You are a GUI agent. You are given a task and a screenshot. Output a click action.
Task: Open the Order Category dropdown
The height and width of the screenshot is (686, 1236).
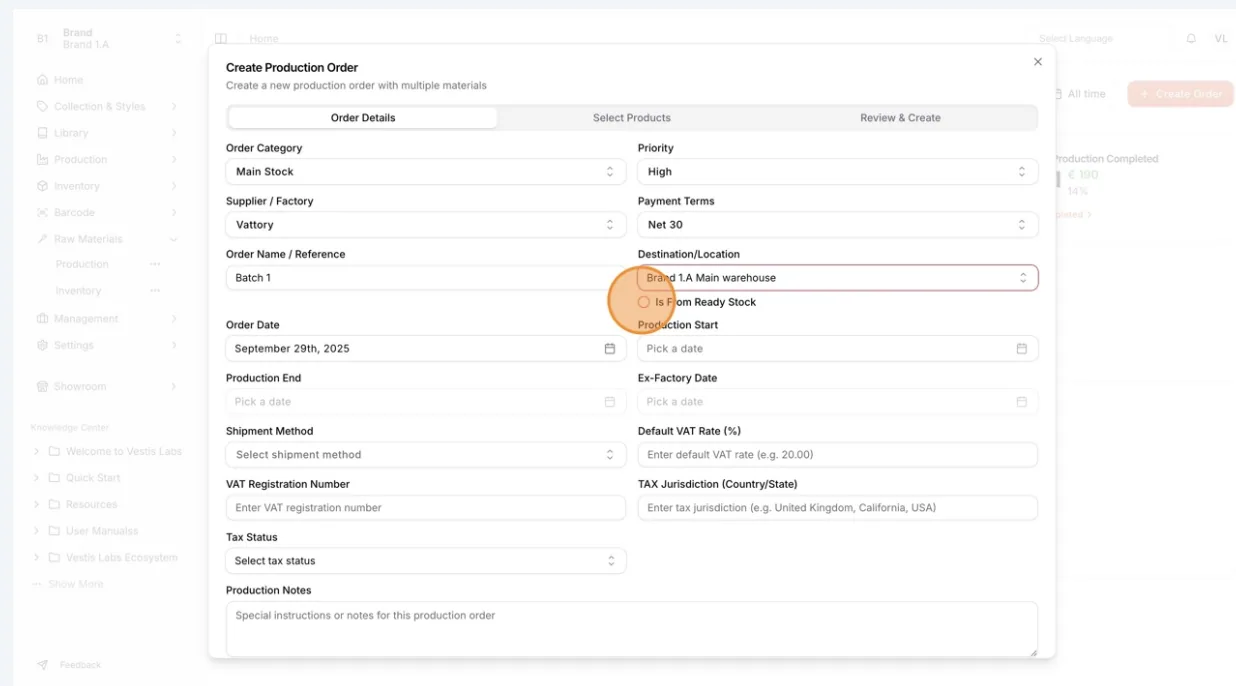[x=426, y=172]
